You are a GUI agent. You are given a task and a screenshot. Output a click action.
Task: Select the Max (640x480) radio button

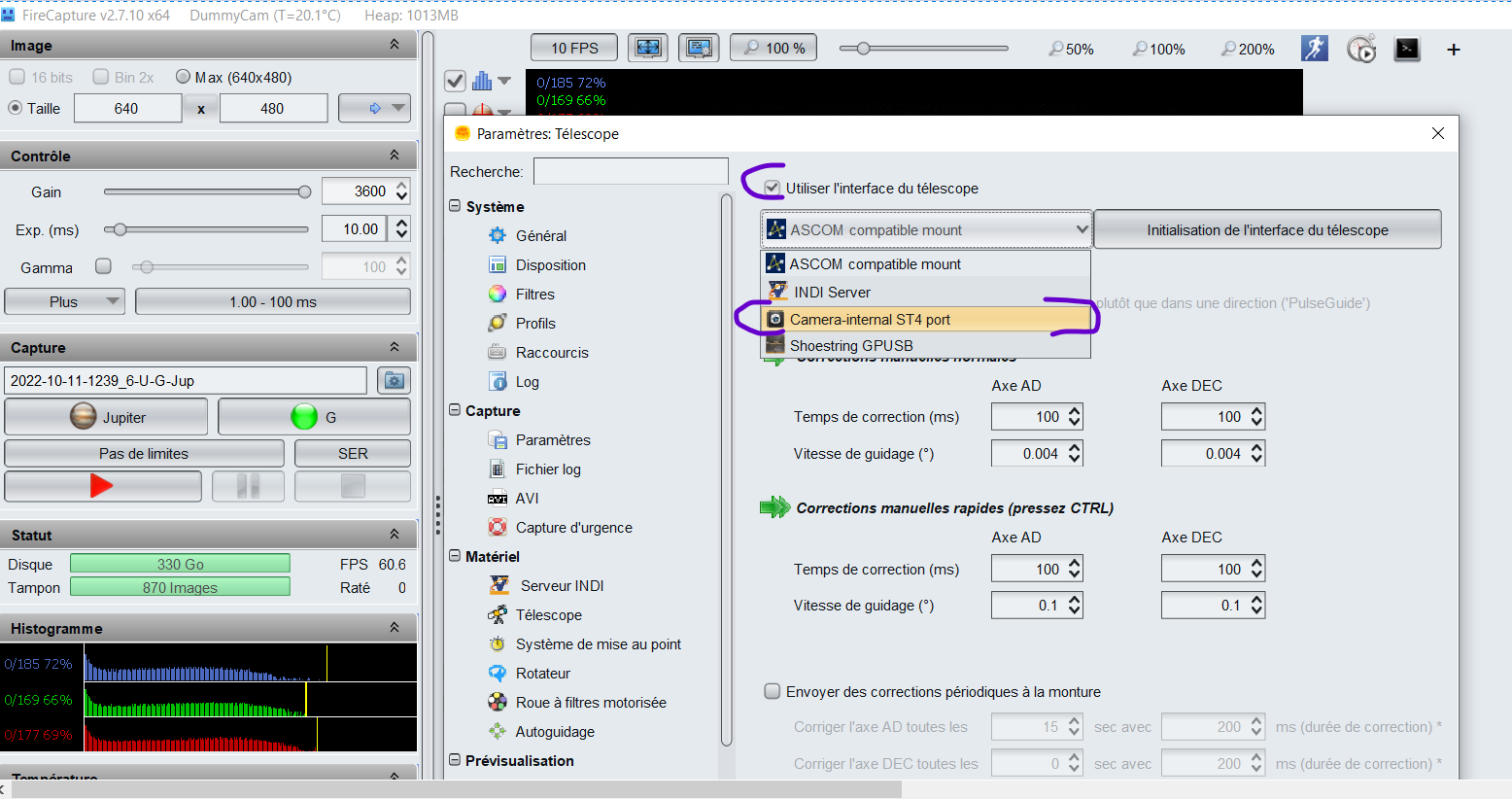coord(183,77)
